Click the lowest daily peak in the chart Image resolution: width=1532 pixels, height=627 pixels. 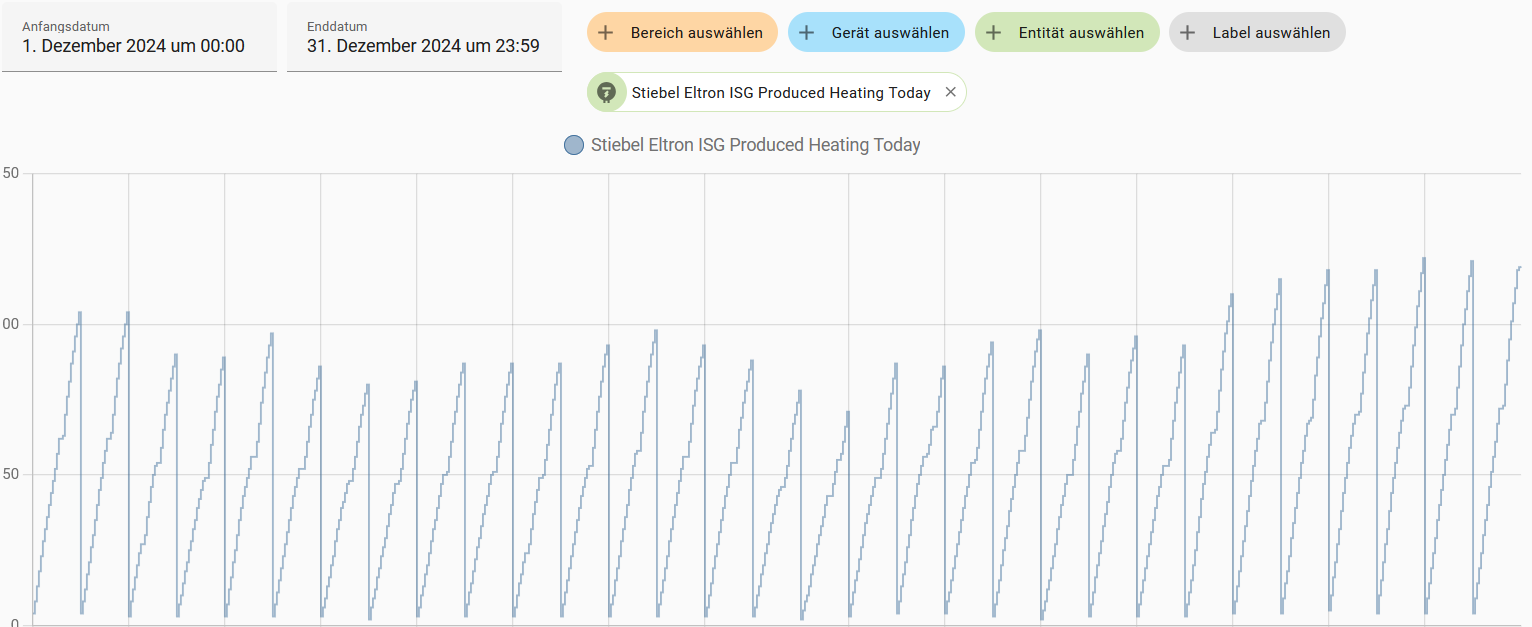point(848,412)
